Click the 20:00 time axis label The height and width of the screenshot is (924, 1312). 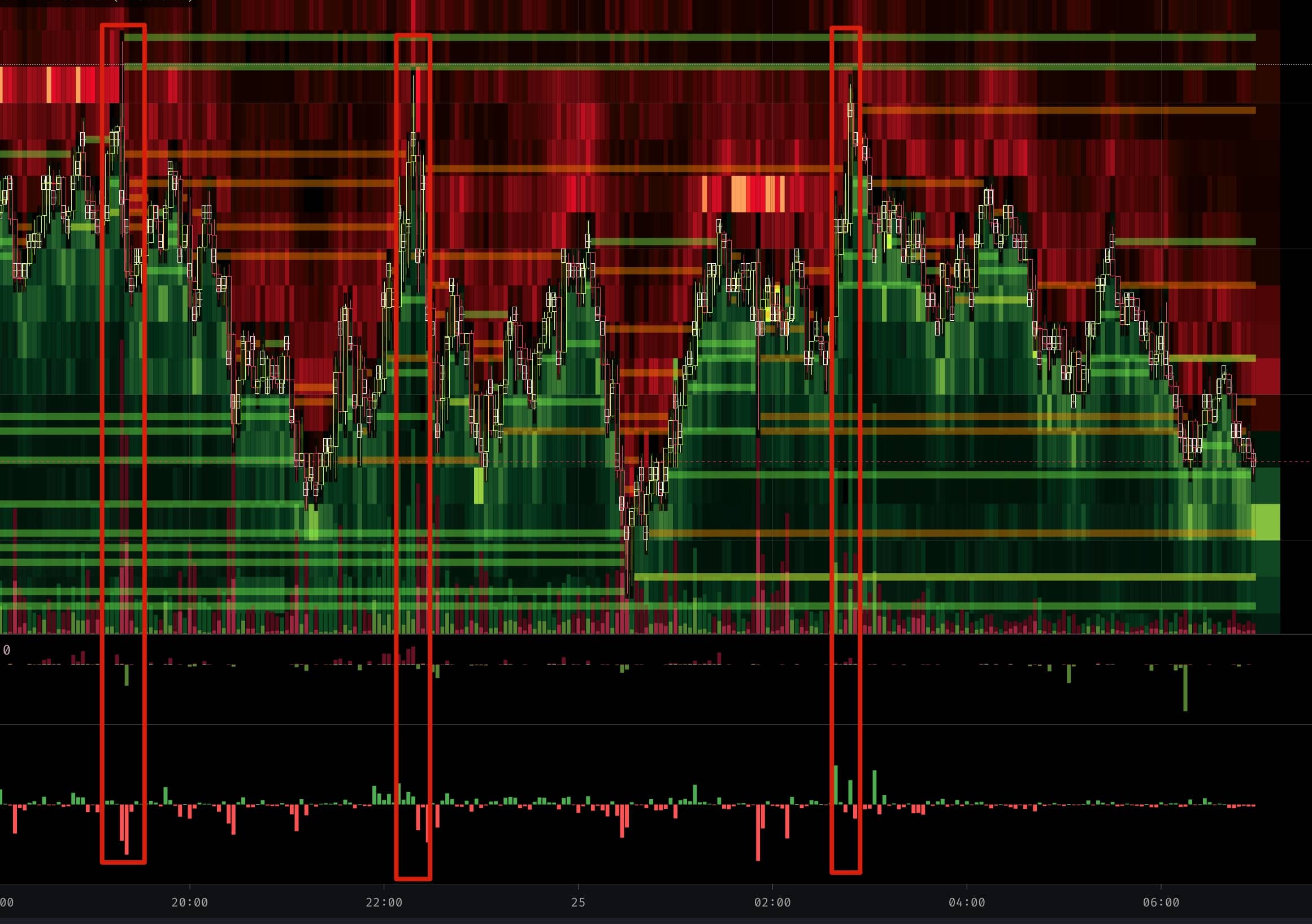(190, 903)
